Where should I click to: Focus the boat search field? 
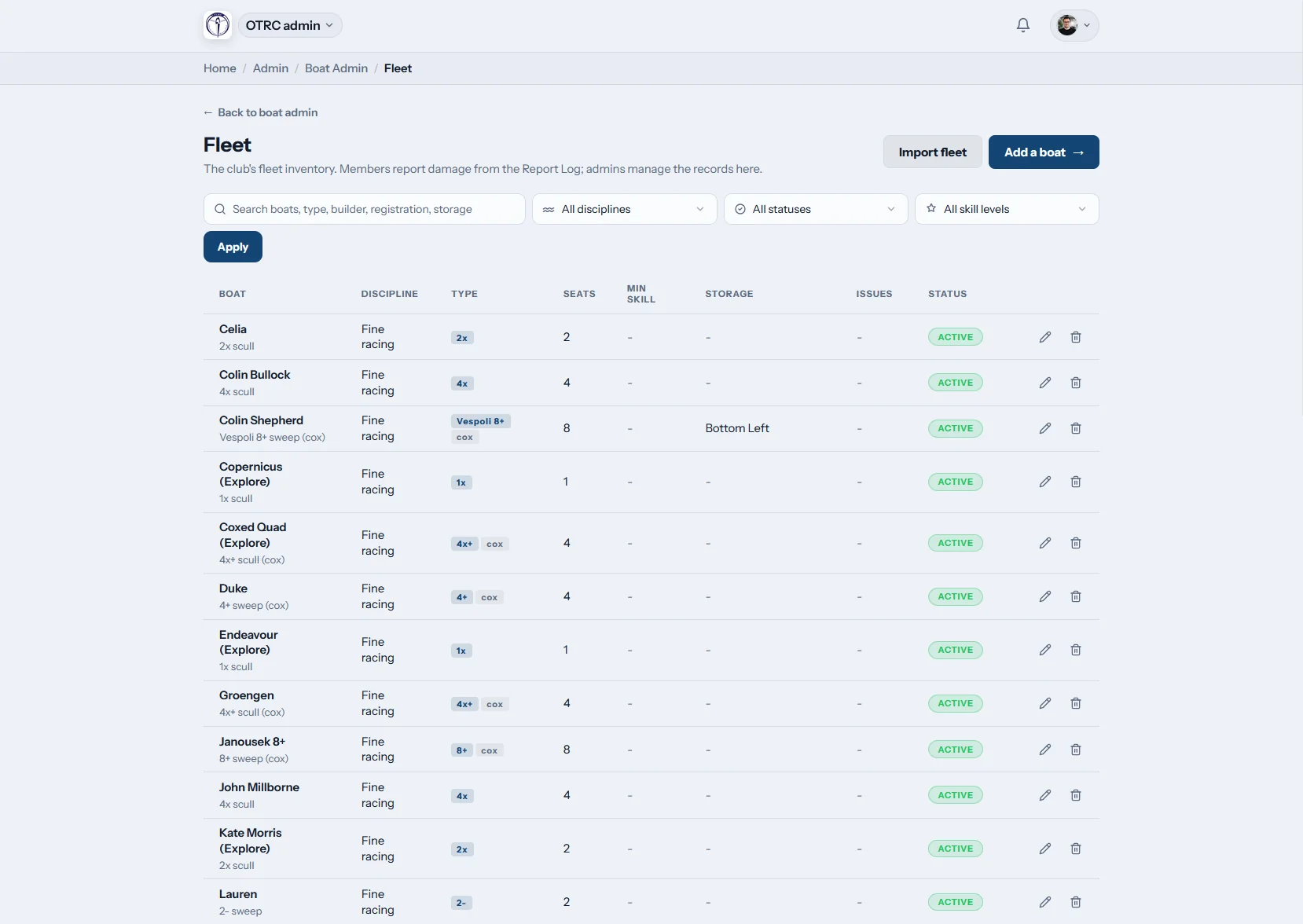coord(365,209)
